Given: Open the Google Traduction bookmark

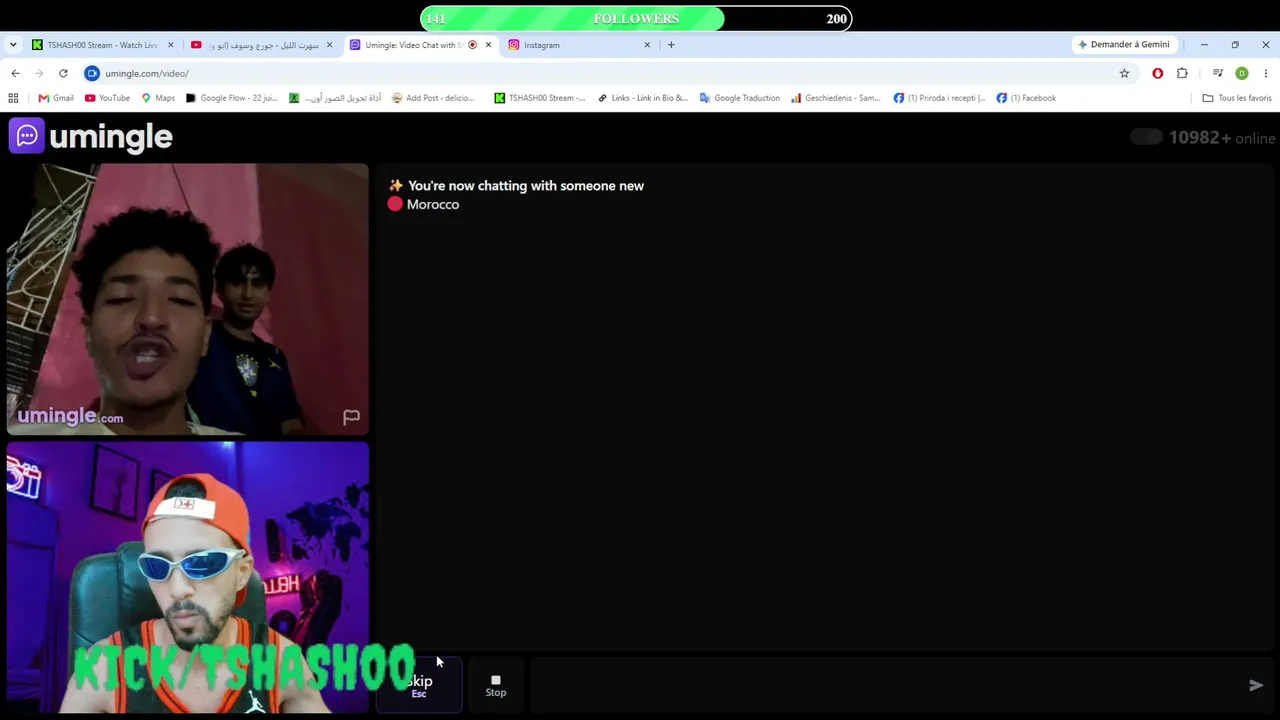Looking at the screenshot, I should click(x=740, y=98).
